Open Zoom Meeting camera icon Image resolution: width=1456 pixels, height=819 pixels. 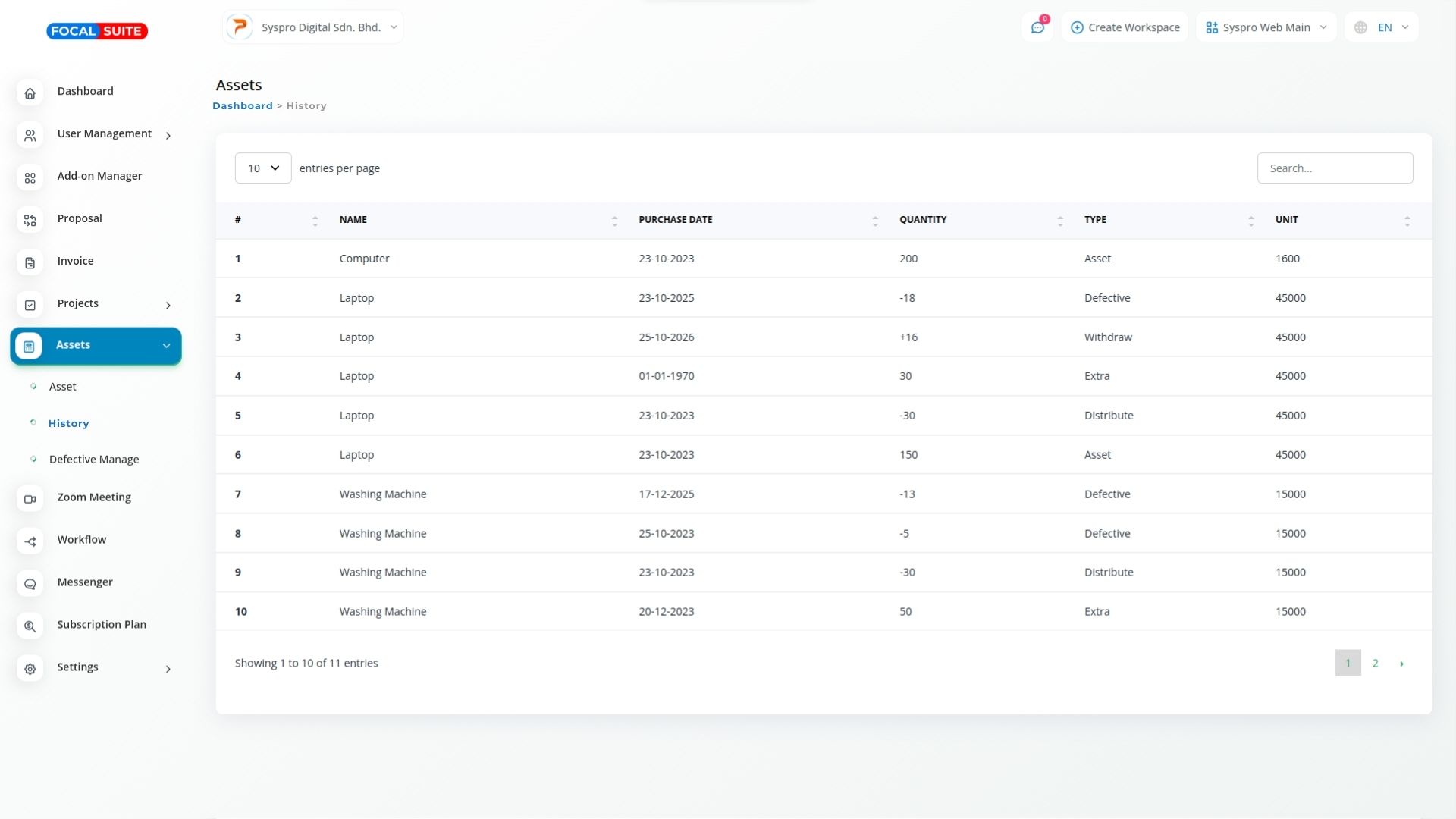(30, 499)
